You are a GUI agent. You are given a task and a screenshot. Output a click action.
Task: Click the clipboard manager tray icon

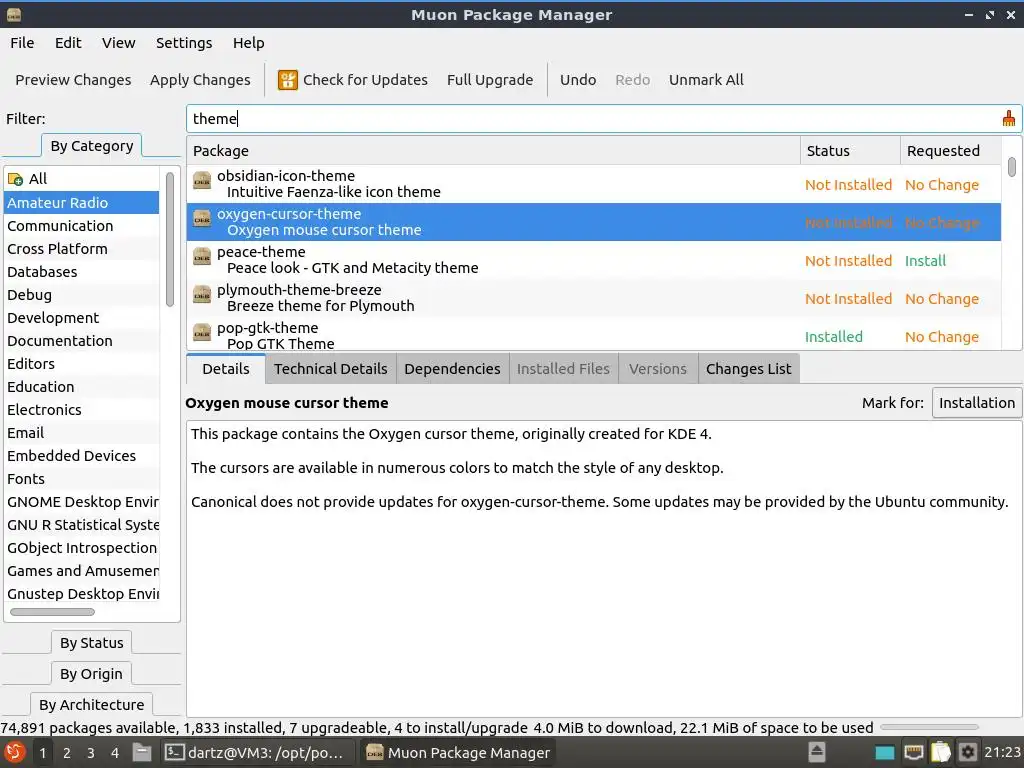pyautogui.click(x=940, y=752)
